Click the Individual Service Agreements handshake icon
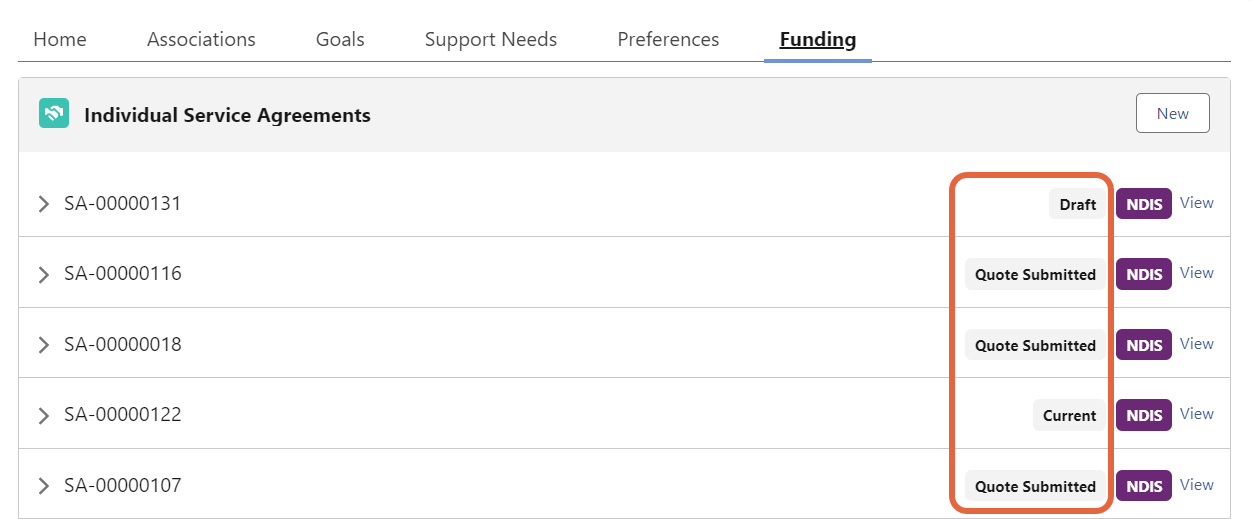 pos(54,114)
